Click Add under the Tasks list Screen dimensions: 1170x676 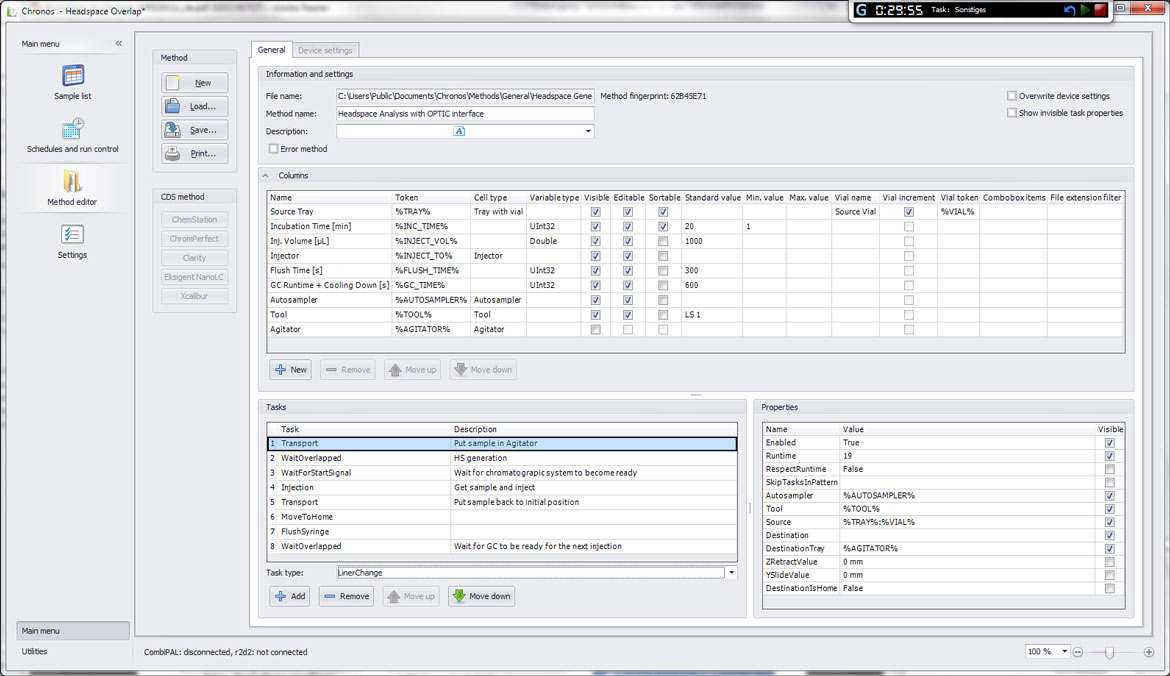click(290, 596)
